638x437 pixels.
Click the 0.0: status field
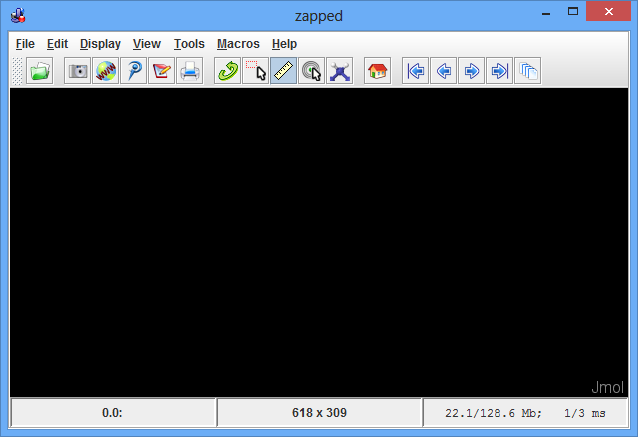pos(113,413)
